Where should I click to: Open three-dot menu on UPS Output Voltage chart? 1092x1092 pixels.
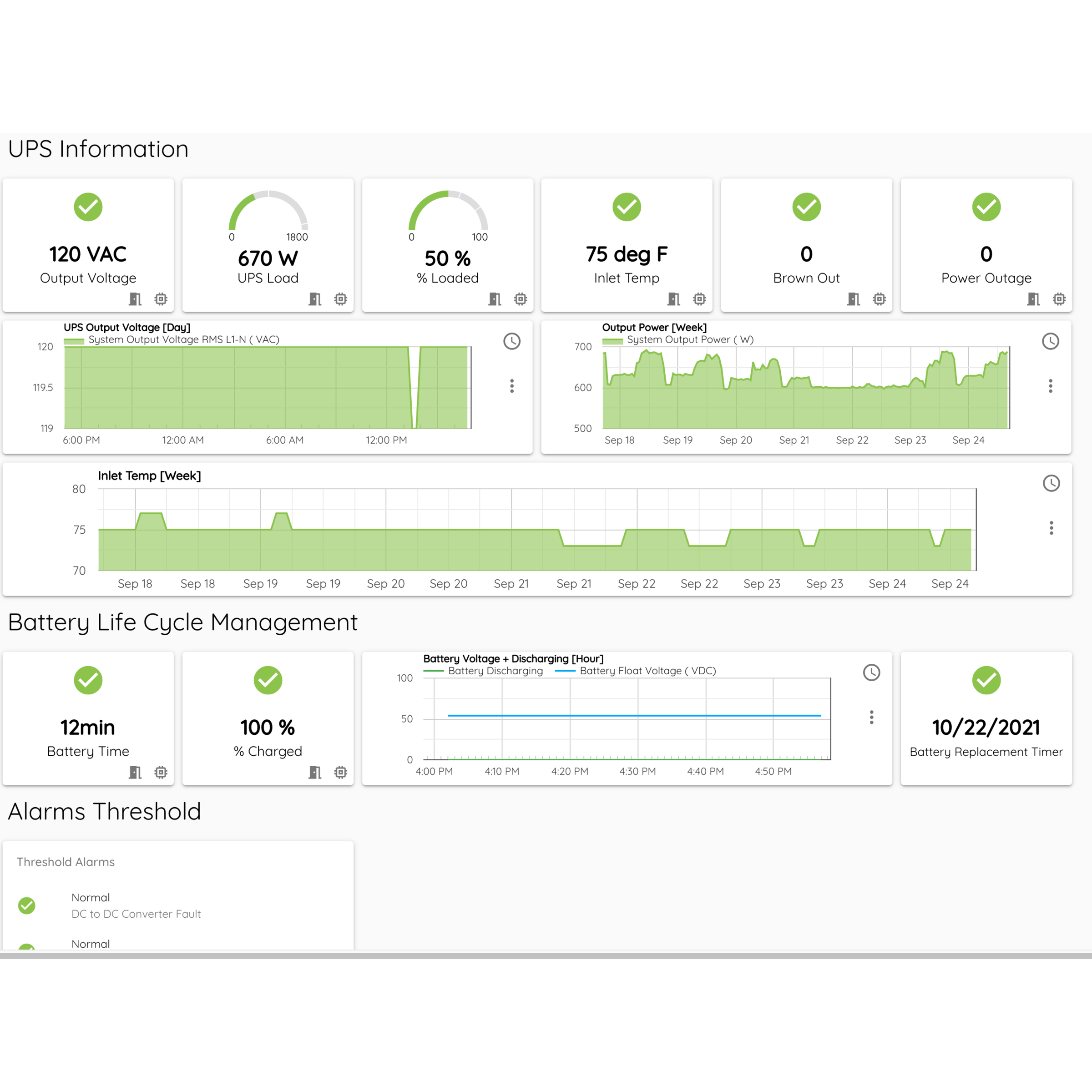[511, 386]
